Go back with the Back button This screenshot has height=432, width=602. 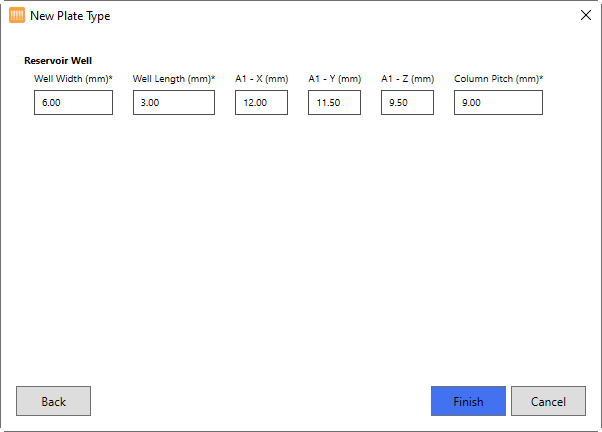point(53,401)
